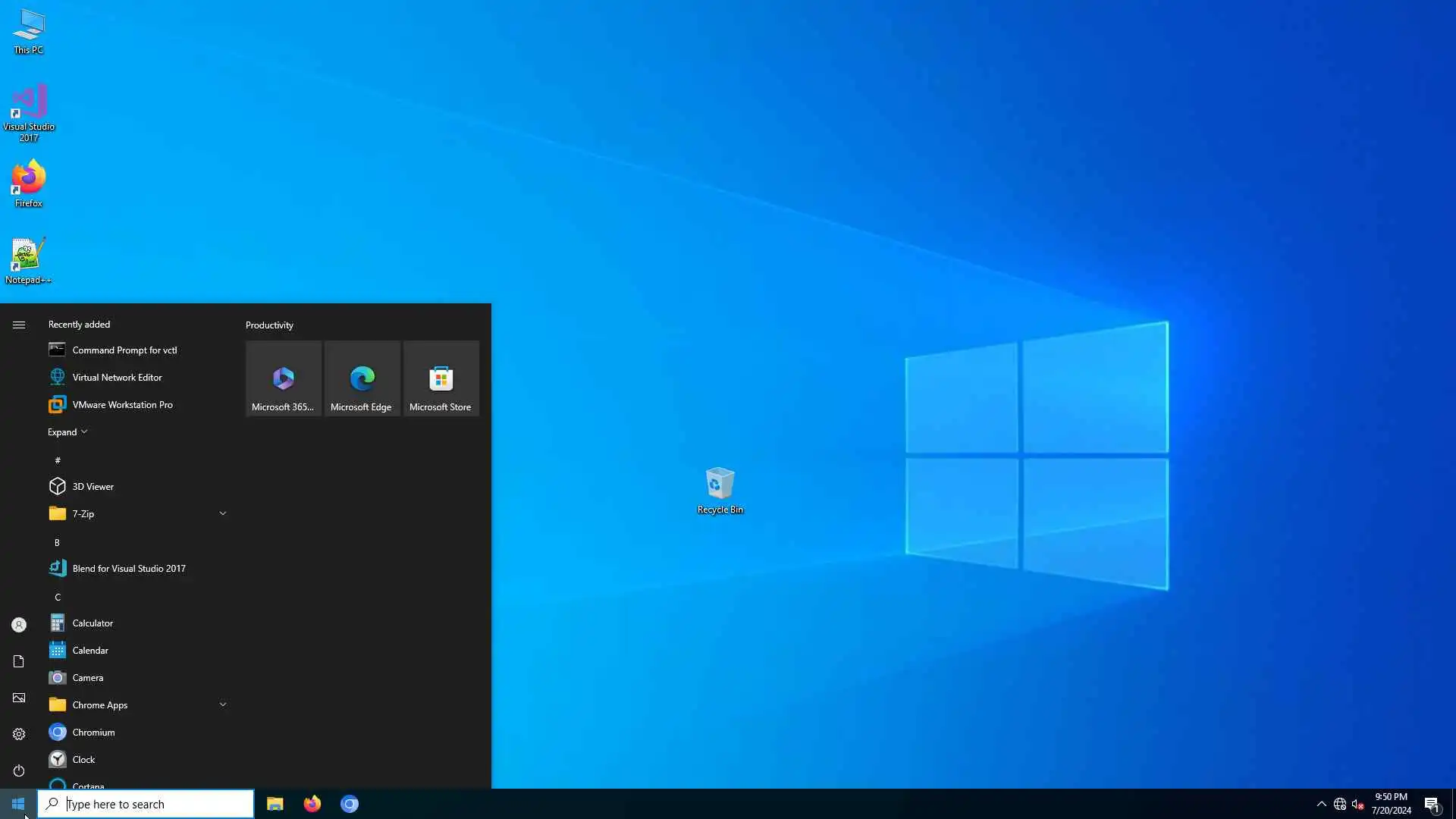The width and height of the screenshot is (1456, 819).
Task: Open Settings gear in Start sidebar
Action: [x=19, y=734]
